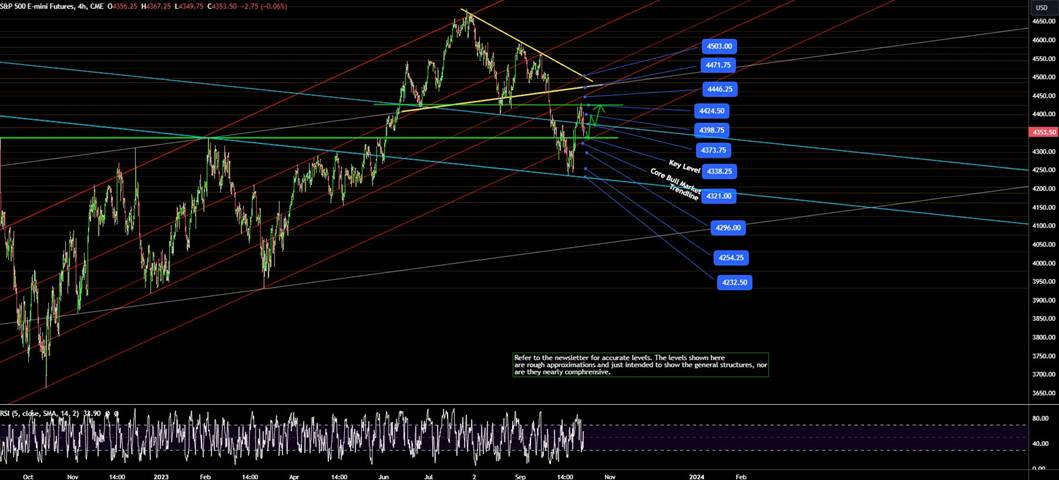1059x480 pixels.
Task: Click the 40.00 level on the RSI axis
Action: pyautogui.click(x=1041, y=444)
